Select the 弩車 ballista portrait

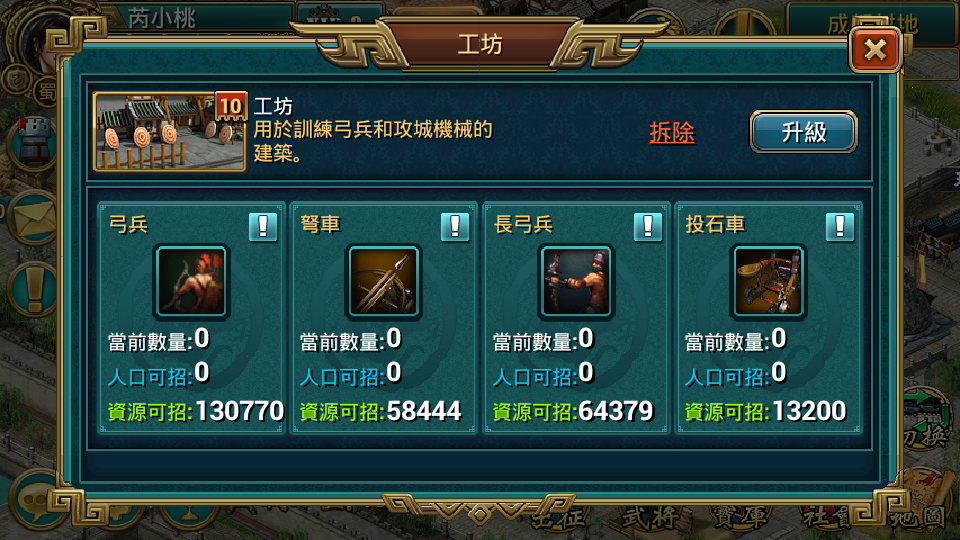pos(384,282)
